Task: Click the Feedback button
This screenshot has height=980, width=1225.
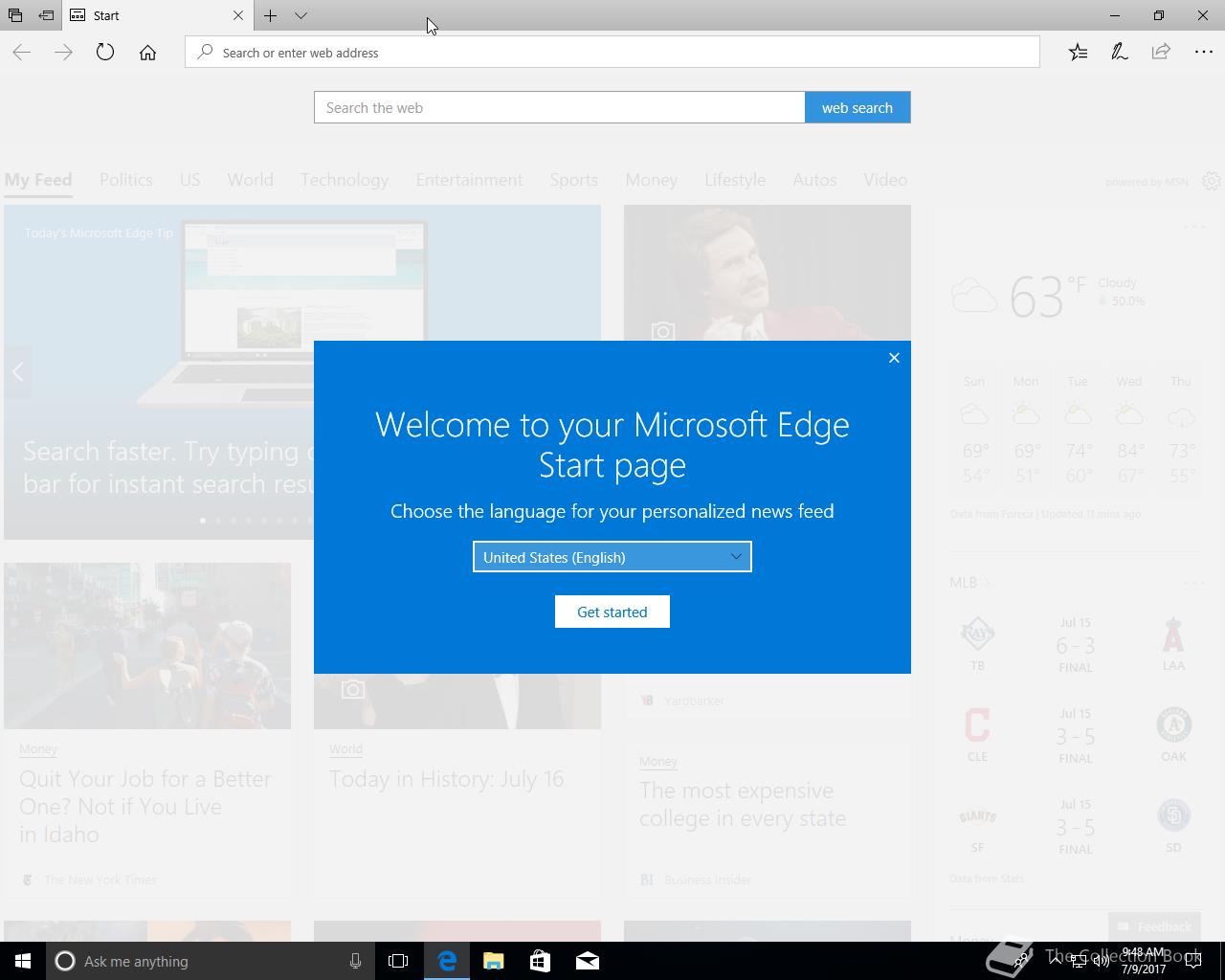Action: (x=1154, y=926)
